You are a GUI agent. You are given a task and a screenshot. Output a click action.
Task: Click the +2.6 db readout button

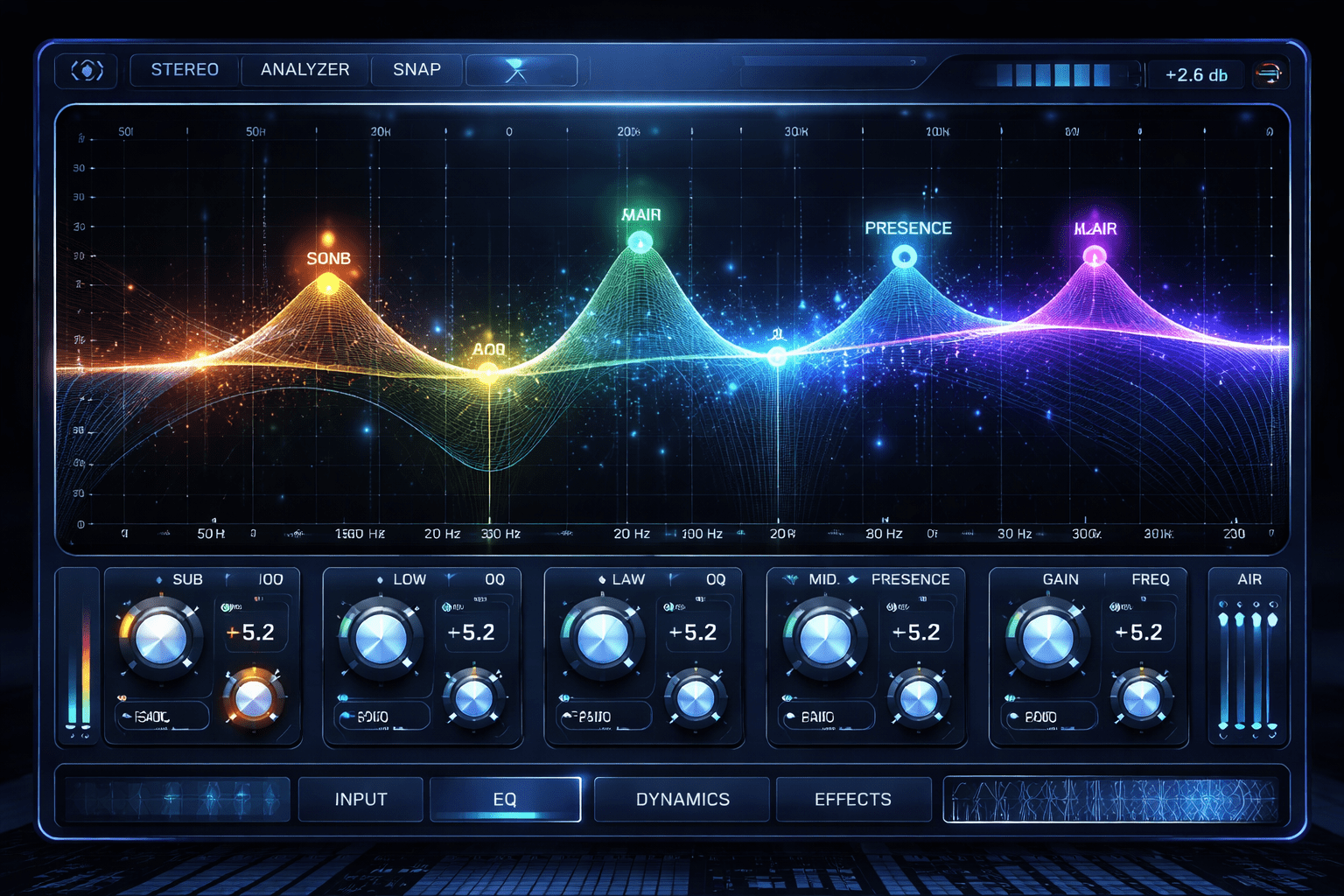click(1195, 74)
